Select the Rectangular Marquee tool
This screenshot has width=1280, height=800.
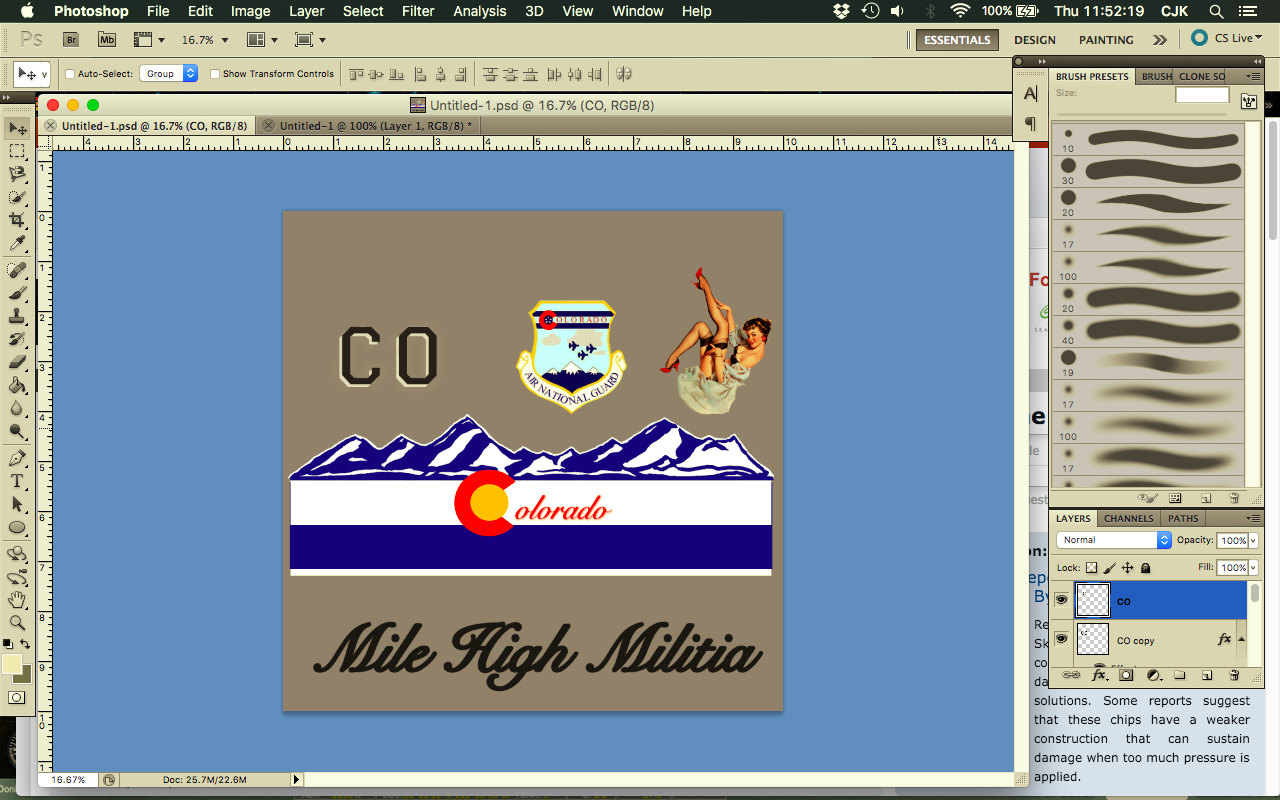tap(18, 152)
